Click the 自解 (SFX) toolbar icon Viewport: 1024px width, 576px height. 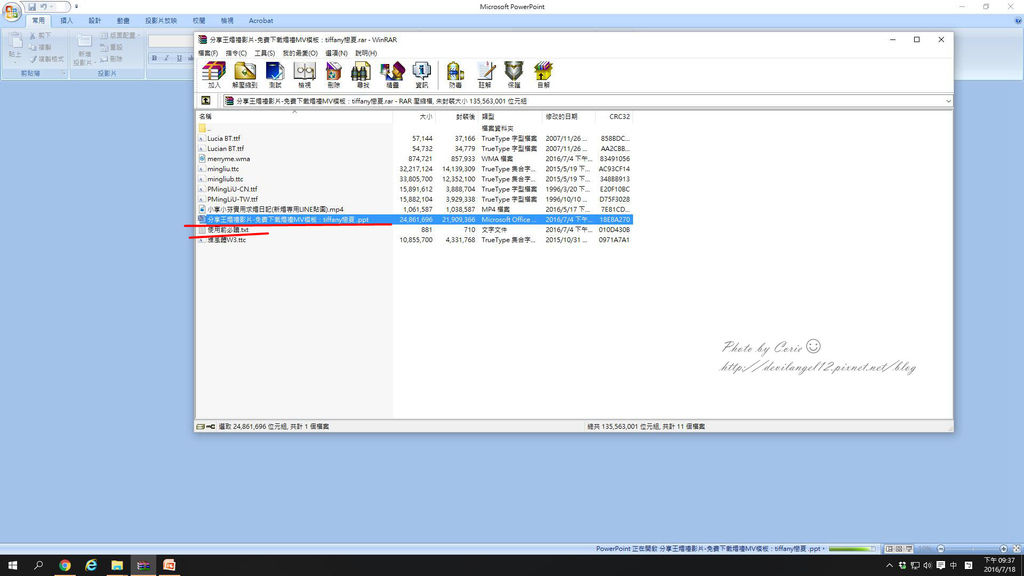pos(543,74)
